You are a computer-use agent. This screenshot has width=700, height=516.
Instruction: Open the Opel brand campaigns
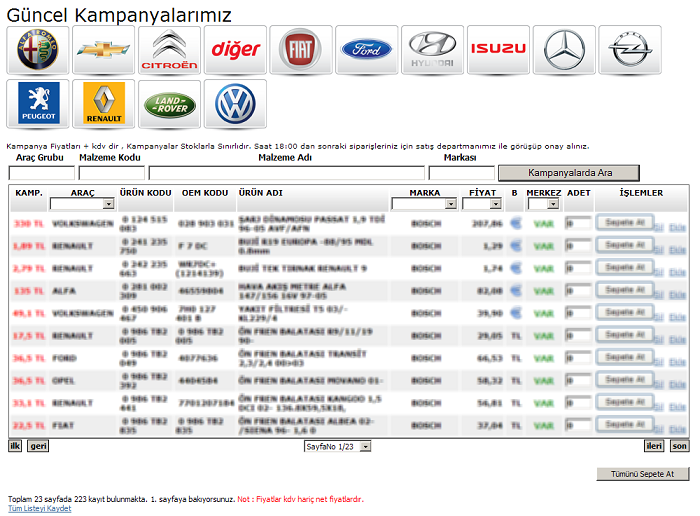pos(630,50)
